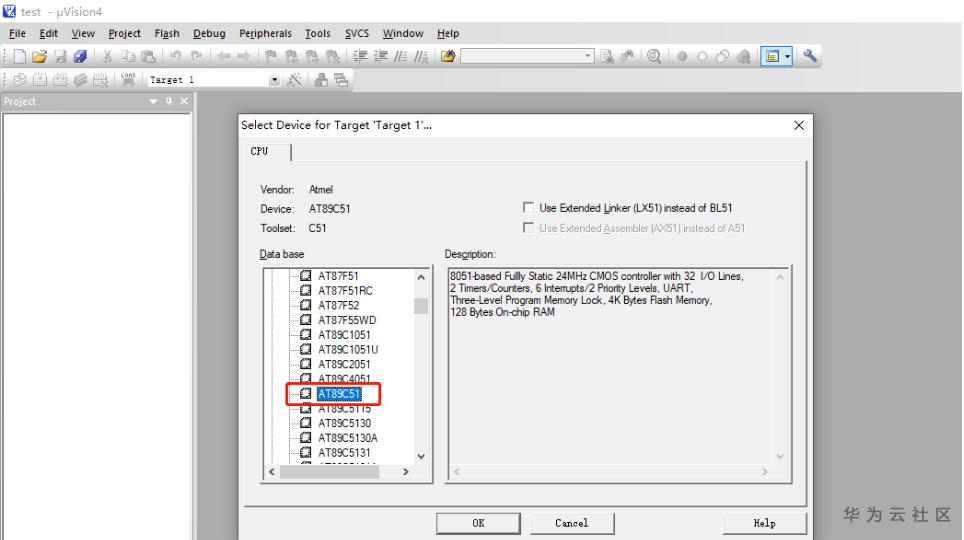Open the Edit menu

[48, 33]
